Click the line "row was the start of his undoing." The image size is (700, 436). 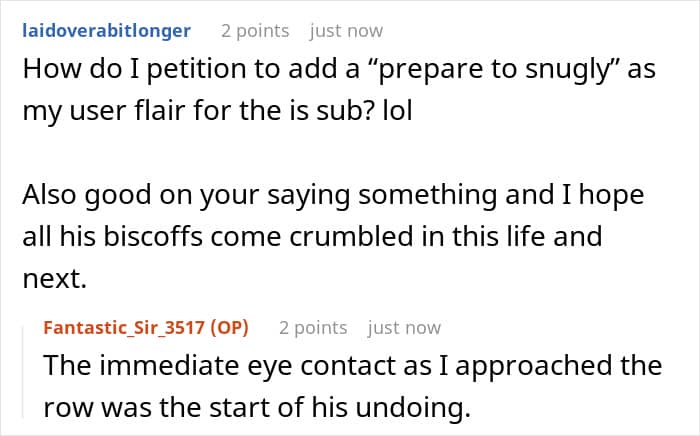257,407
